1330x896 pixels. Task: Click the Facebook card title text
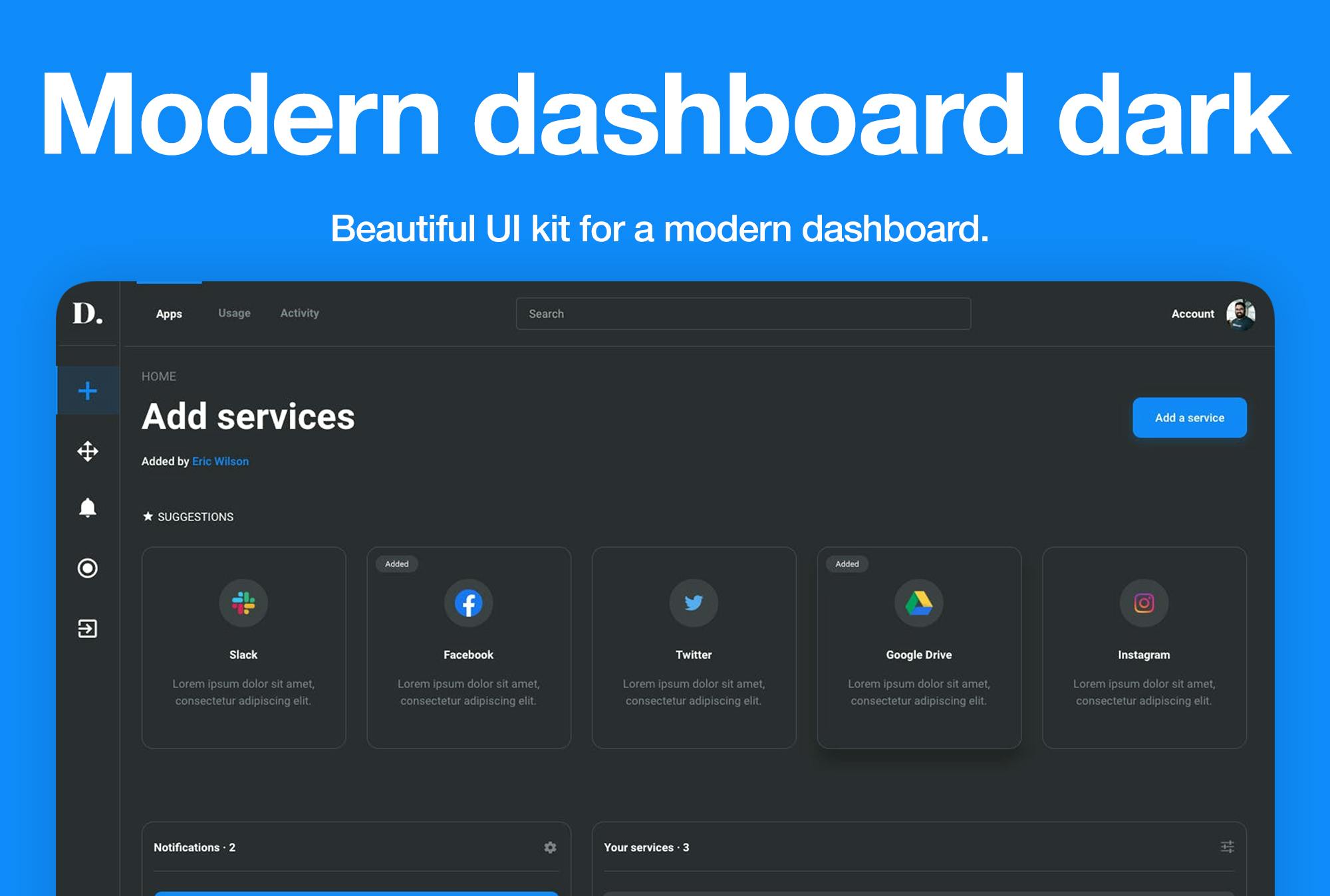pyautogui.click(x=469, y=655)
